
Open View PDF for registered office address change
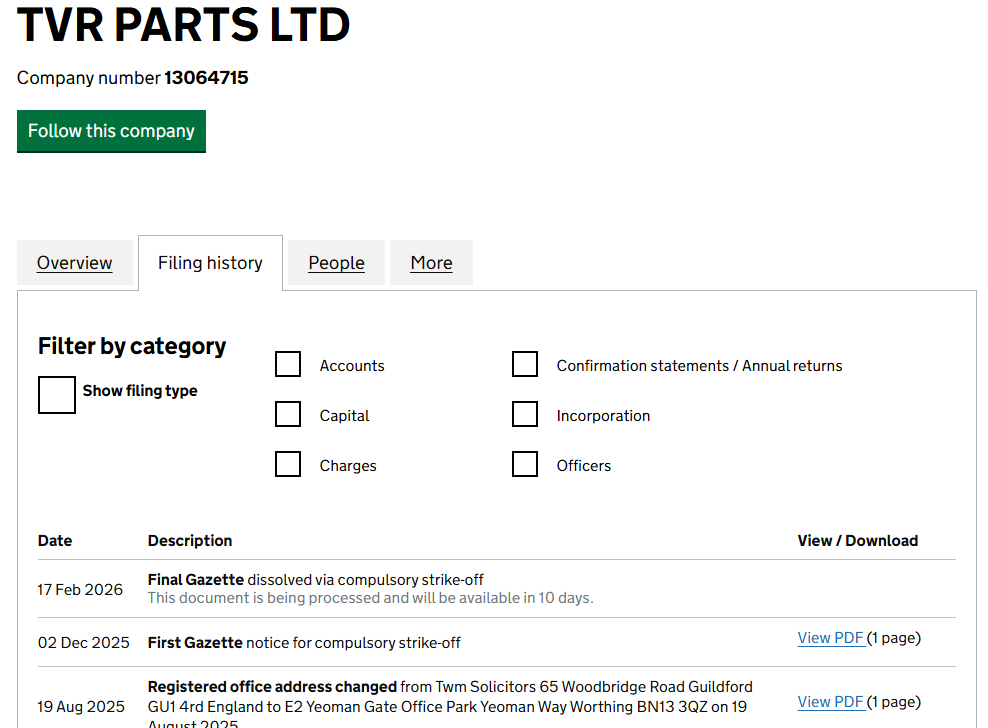[831, 702]
